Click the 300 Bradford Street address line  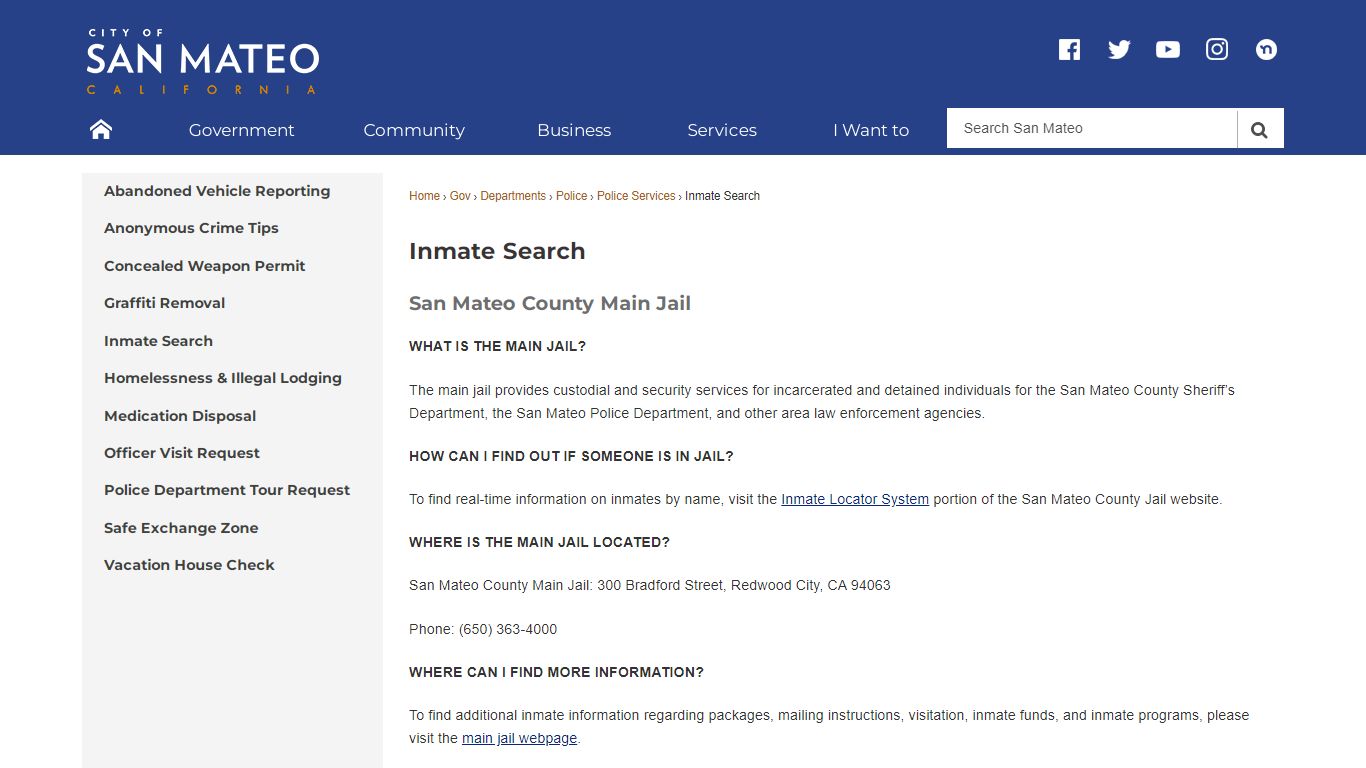click(x=649, y=585)
